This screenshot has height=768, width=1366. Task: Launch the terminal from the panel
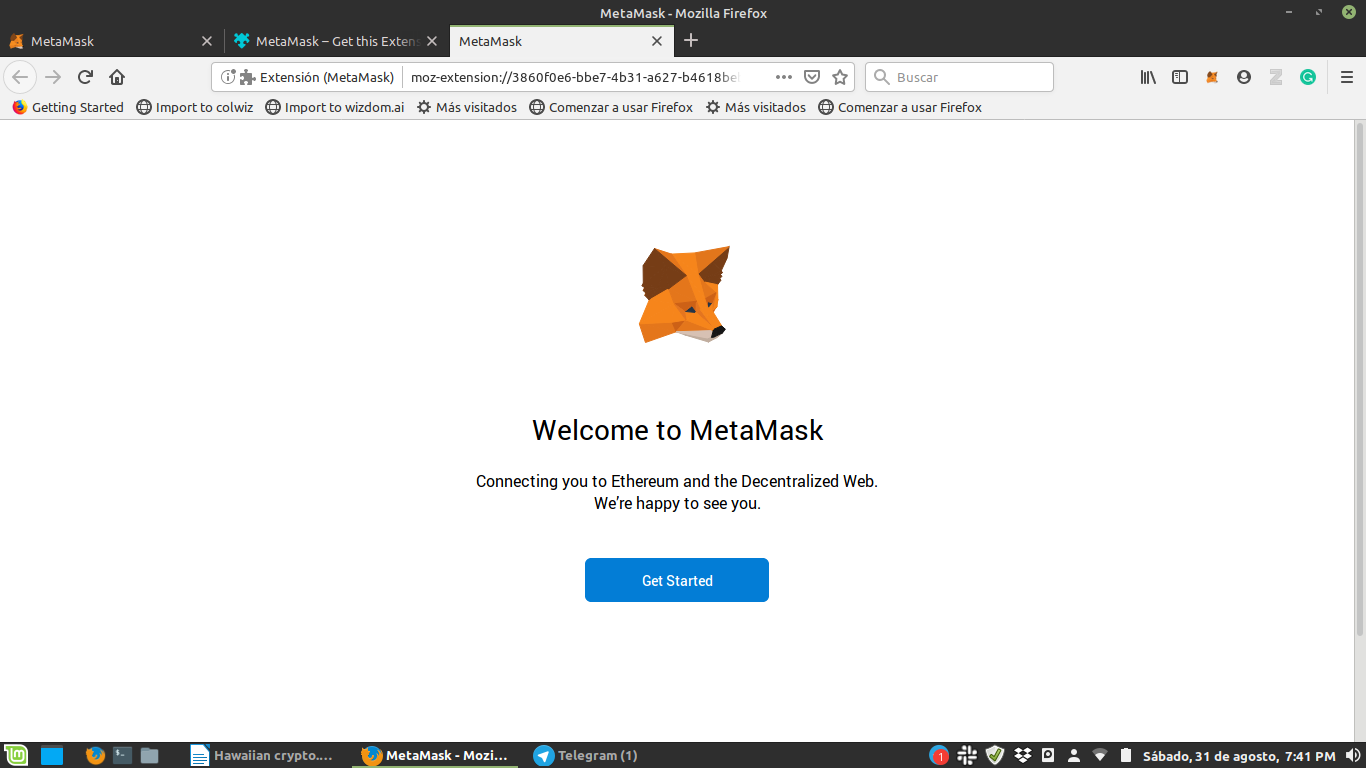[x=123, y=755]
